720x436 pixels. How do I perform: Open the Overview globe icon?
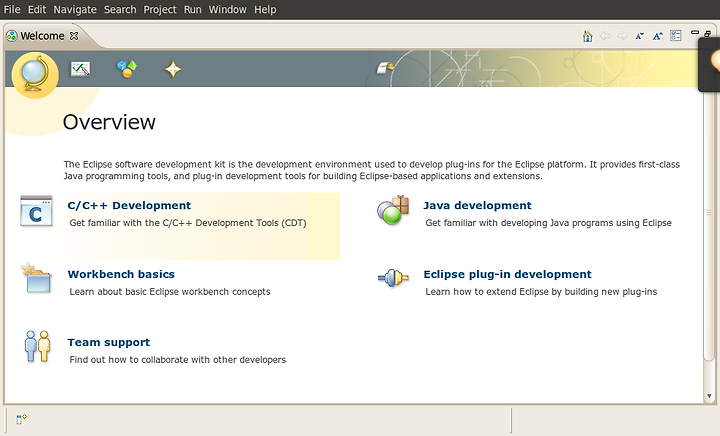coord(35,74)
